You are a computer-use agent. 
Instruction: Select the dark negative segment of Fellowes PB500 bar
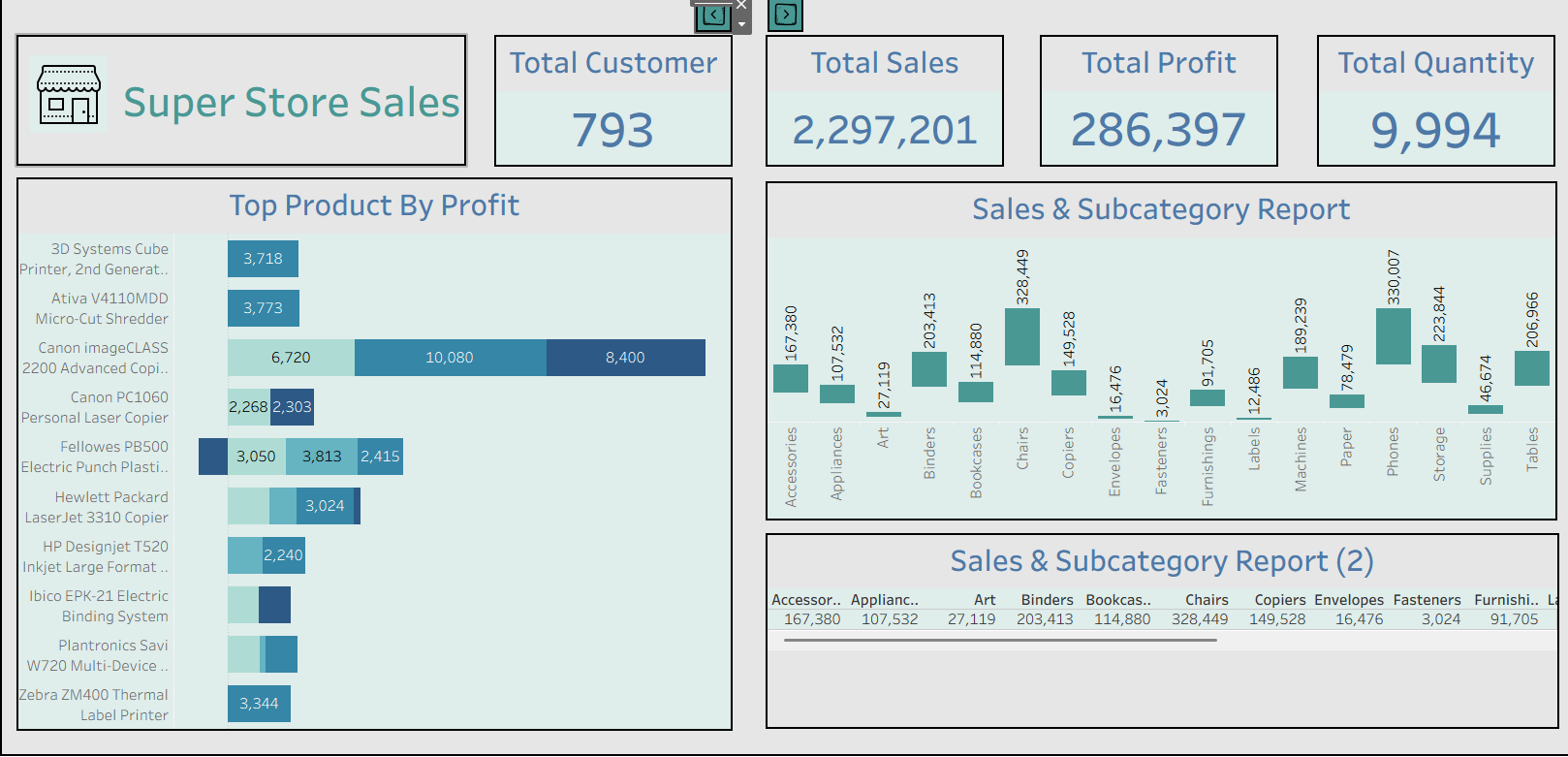(x=213, y=457)
